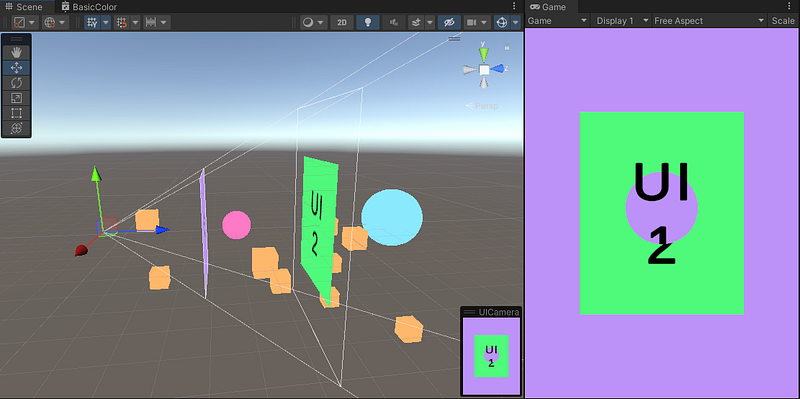Screen dimensions: 800x399
Task: Open the Display 1 dropdown
Action: (621, 21)
